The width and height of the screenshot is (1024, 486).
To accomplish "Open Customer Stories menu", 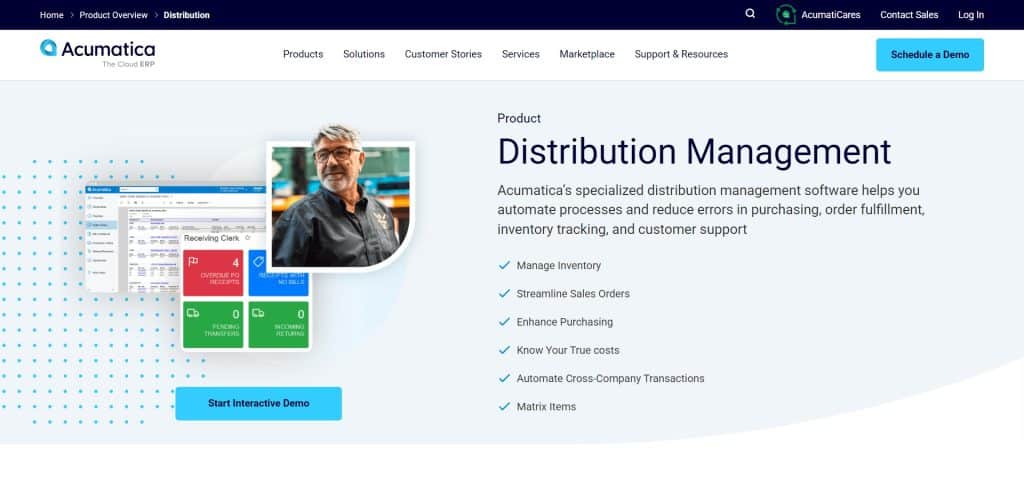I will point(443,54).
